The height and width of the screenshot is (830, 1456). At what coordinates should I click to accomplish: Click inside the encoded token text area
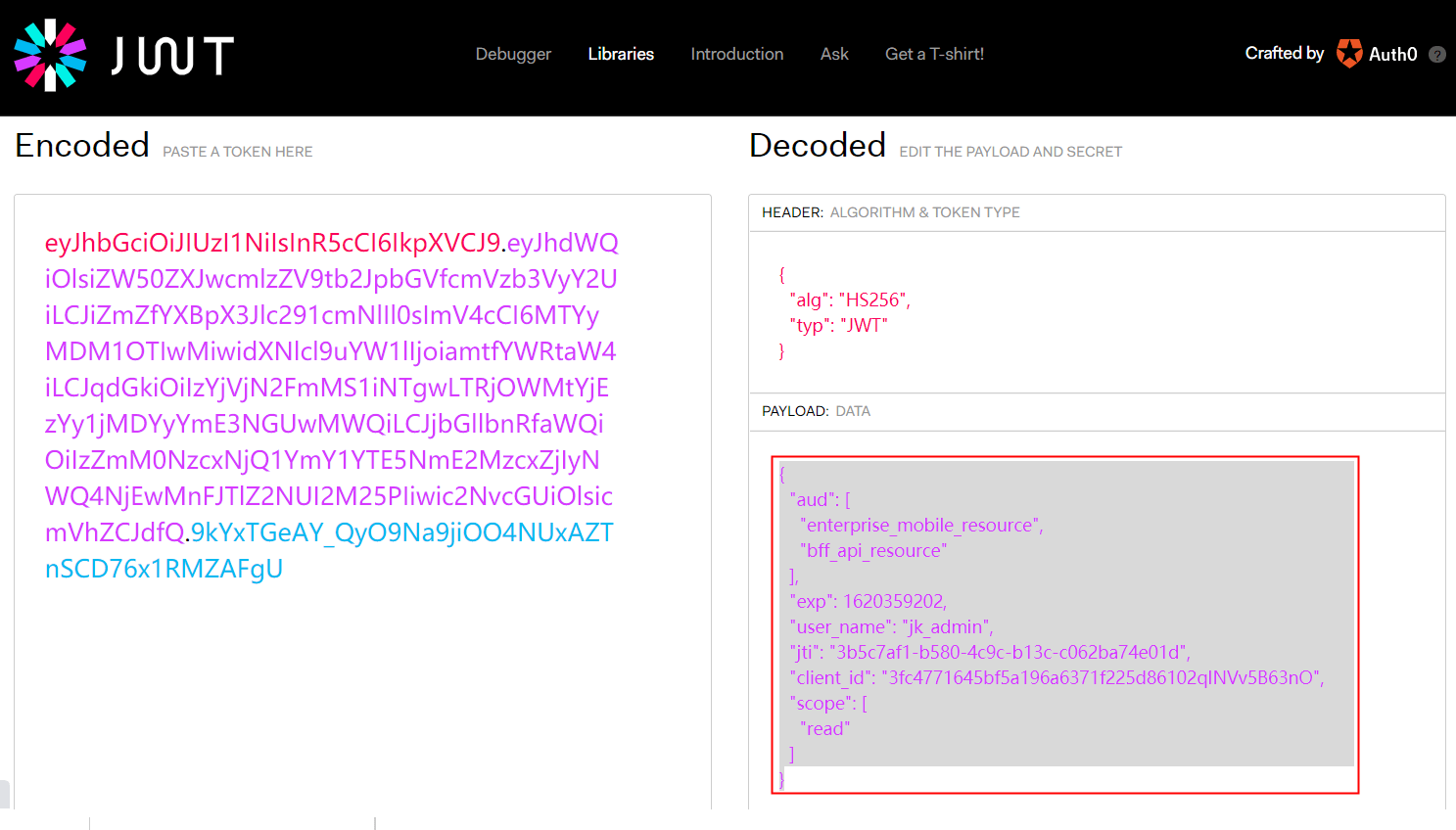362,685
